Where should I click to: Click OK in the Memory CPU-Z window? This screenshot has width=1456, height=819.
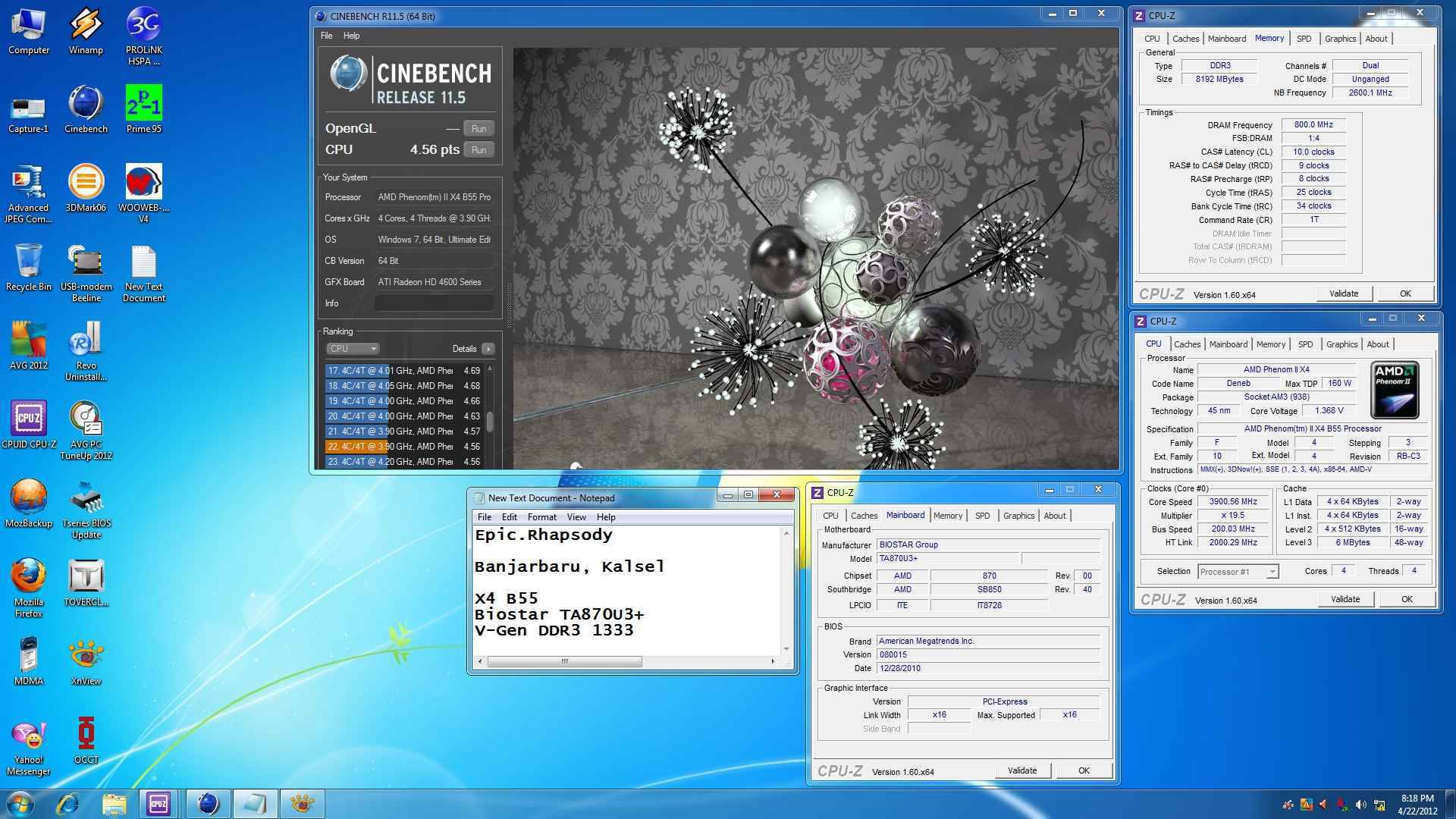1405,293
